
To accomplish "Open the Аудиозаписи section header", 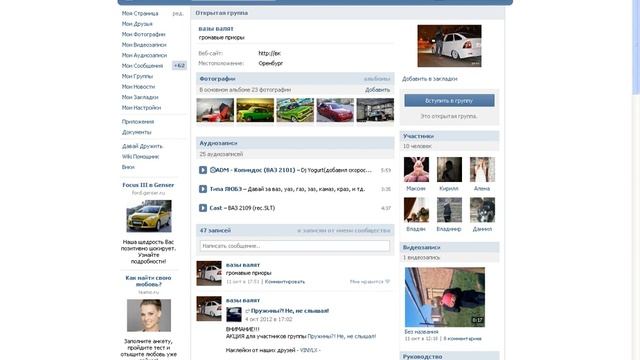I will tap(218, 143).
